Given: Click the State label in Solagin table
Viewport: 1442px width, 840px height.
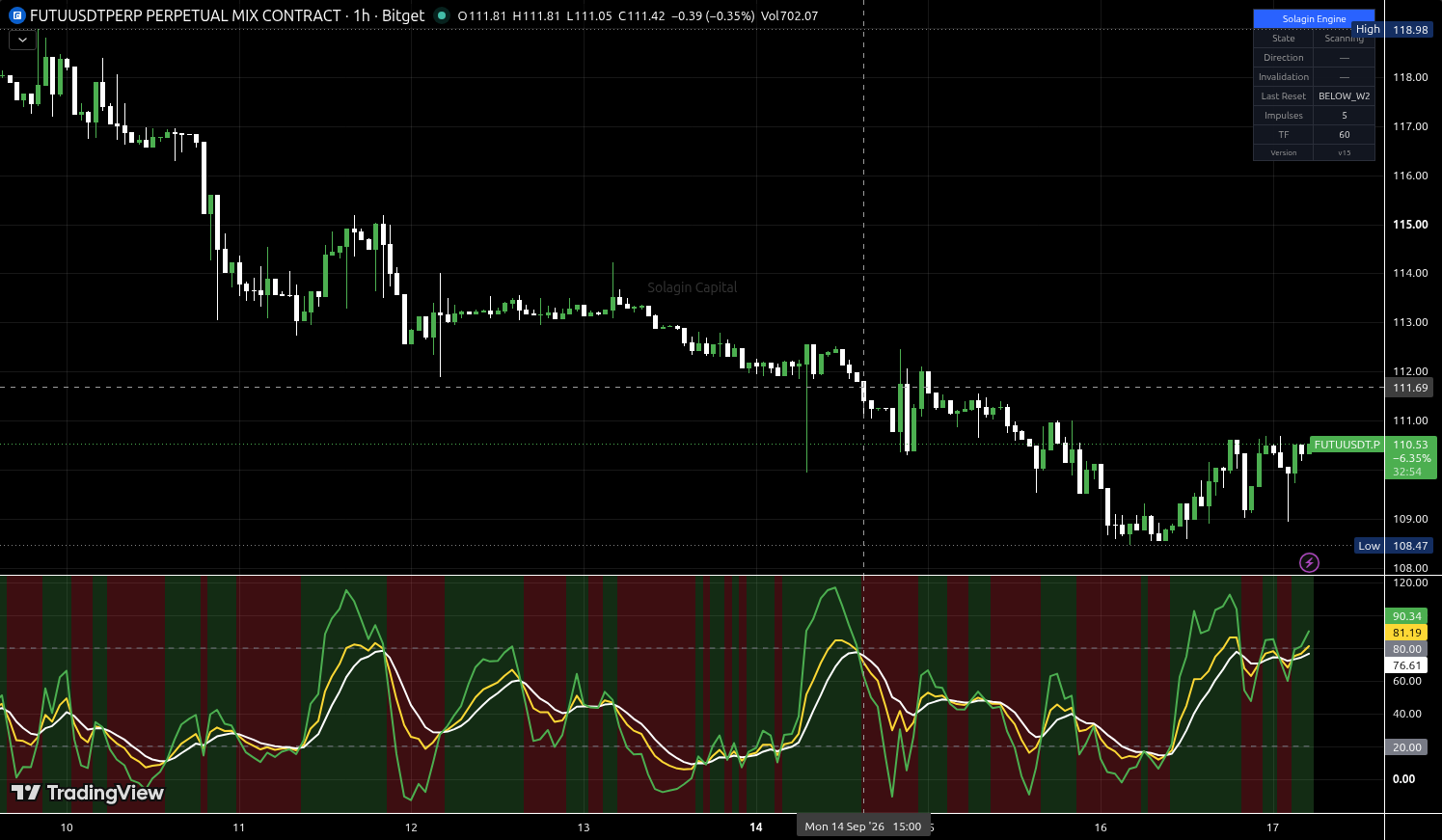Looking at the screenshot, I should pyautogui.click(x=1284, y=39).
